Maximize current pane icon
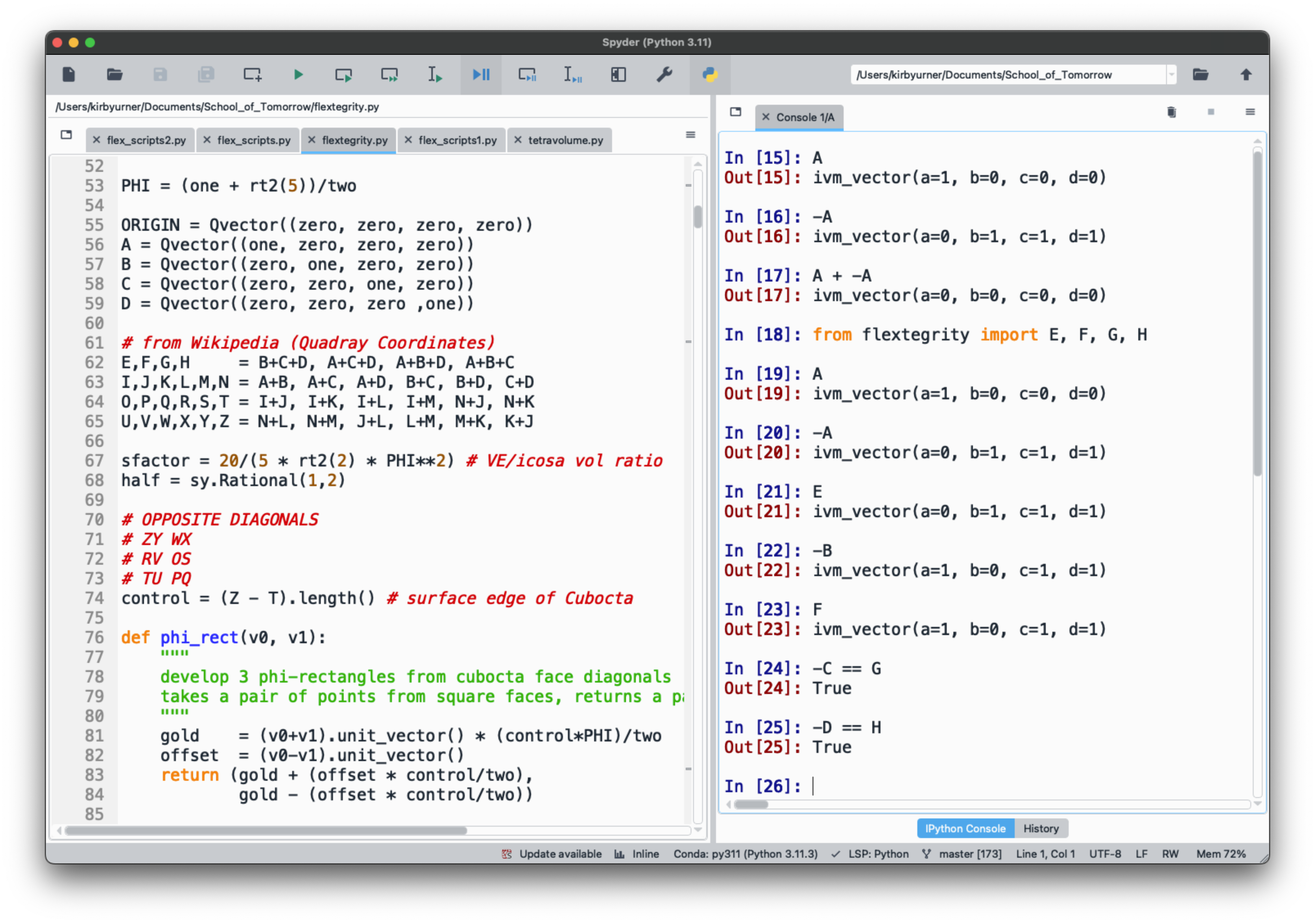 [x=619, y=74]
